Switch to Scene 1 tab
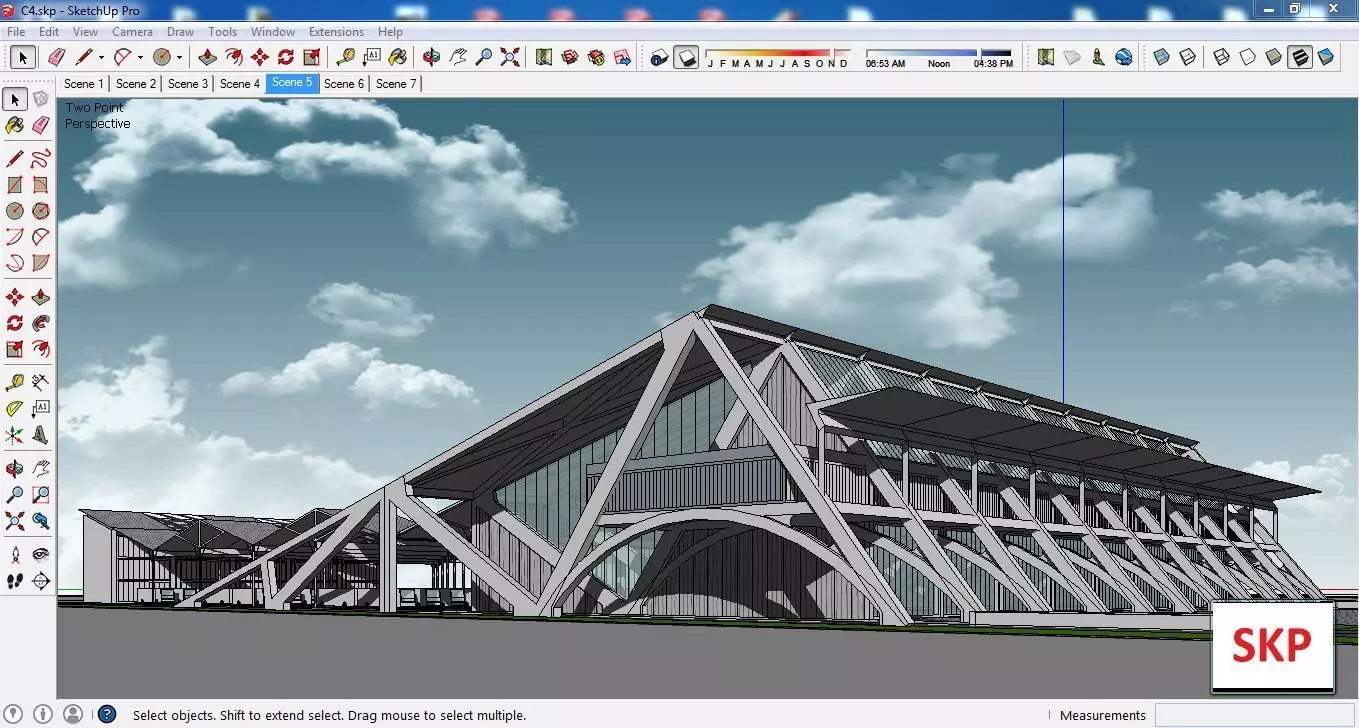Image resolution: width=1359 pixels, height=728 pixels. pyautogui.click(x=84, y=84)
